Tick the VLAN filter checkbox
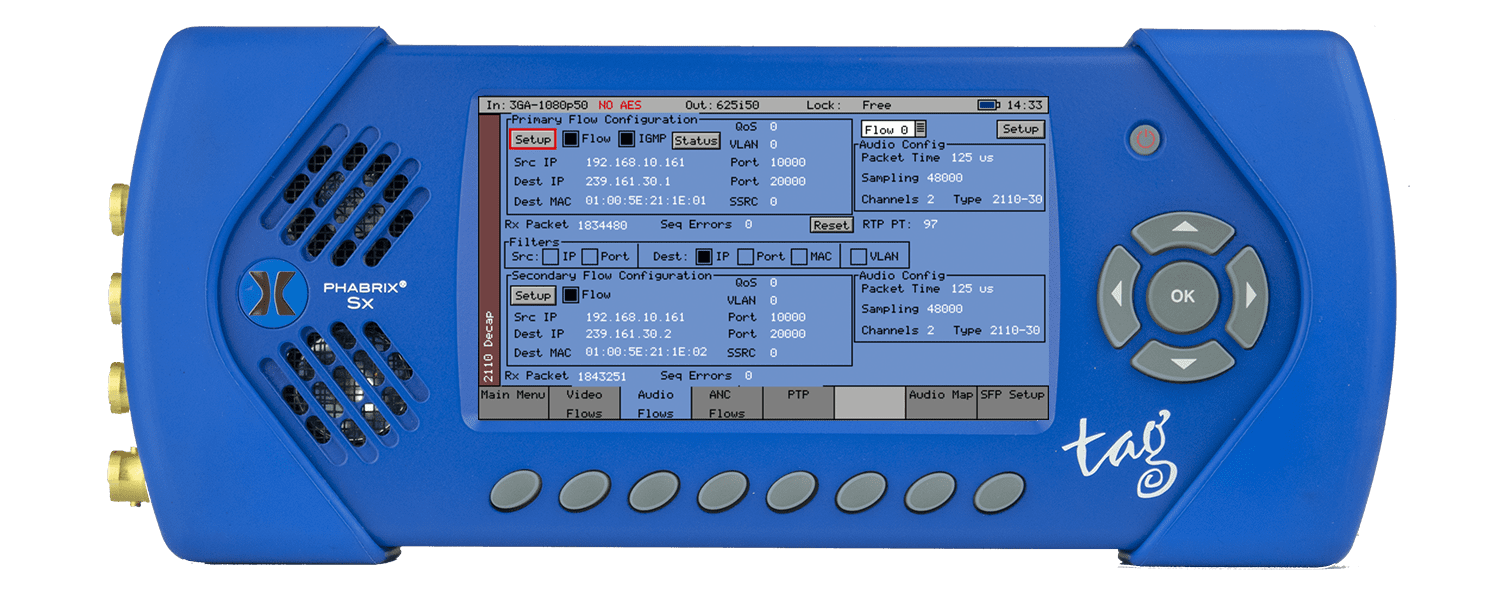 tap(858, 256)
